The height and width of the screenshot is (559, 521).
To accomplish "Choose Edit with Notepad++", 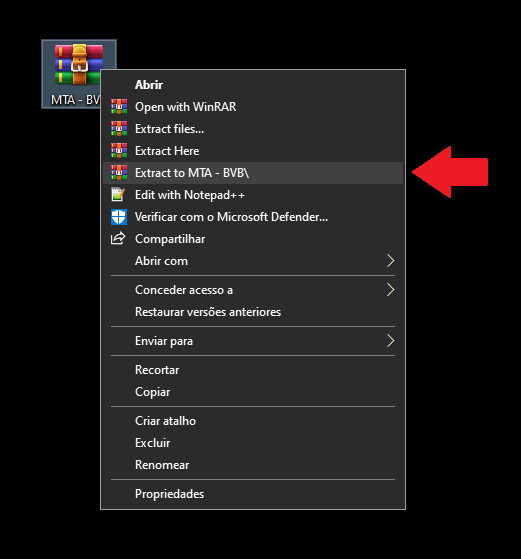I will [x=253, y=195].
